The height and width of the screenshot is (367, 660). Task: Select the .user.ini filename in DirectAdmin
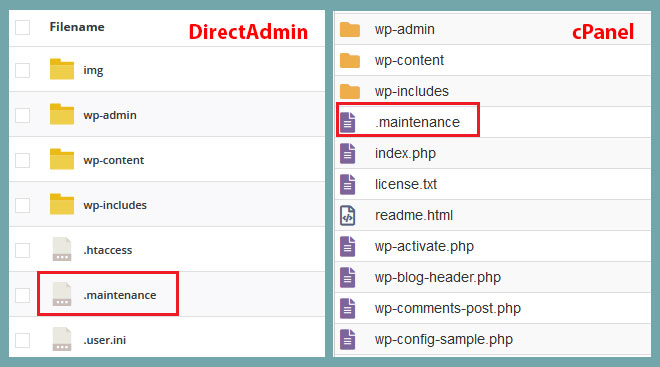[104, 340]
